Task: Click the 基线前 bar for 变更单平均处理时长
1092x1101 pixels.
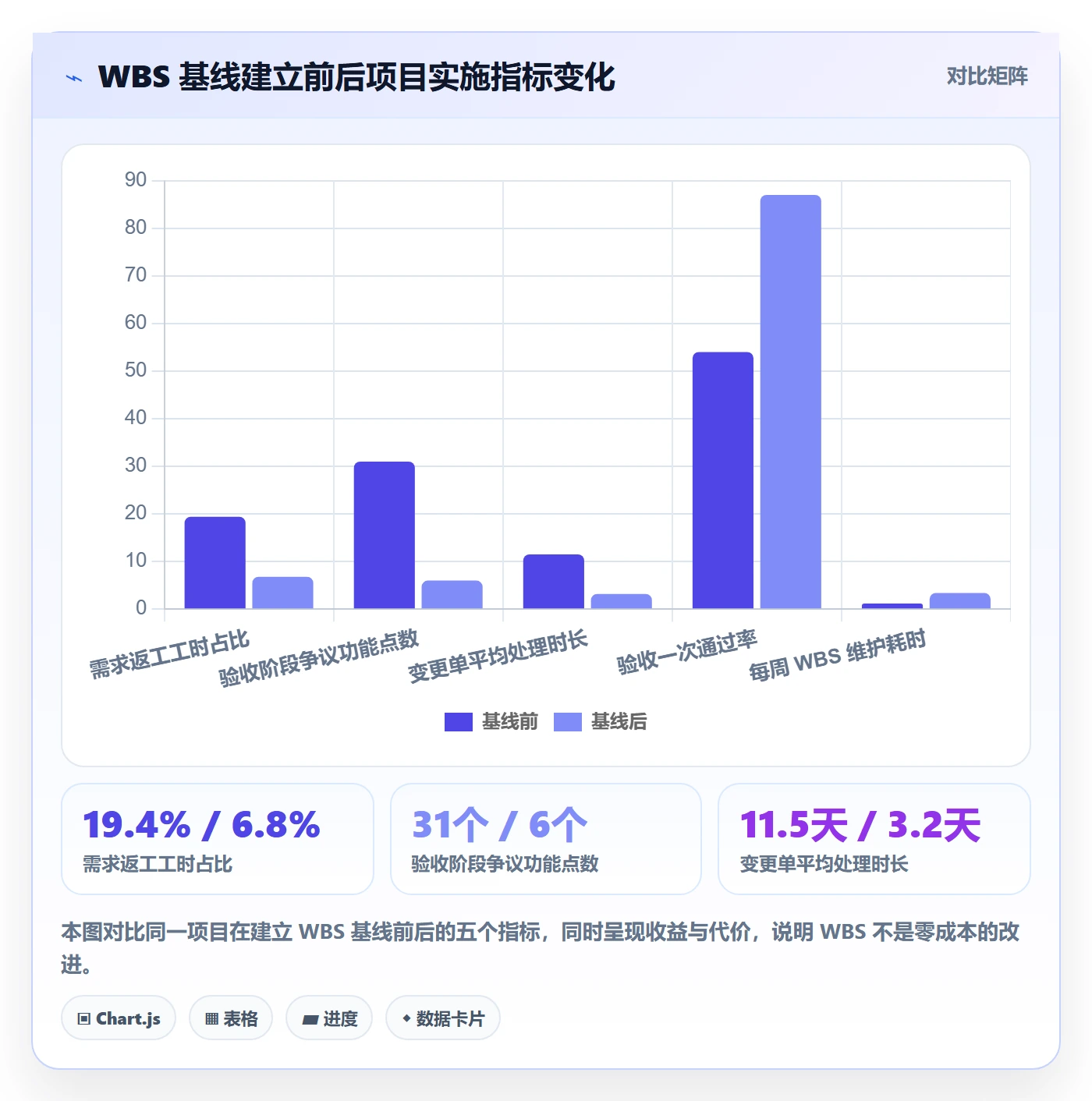Action: (554, 582)
